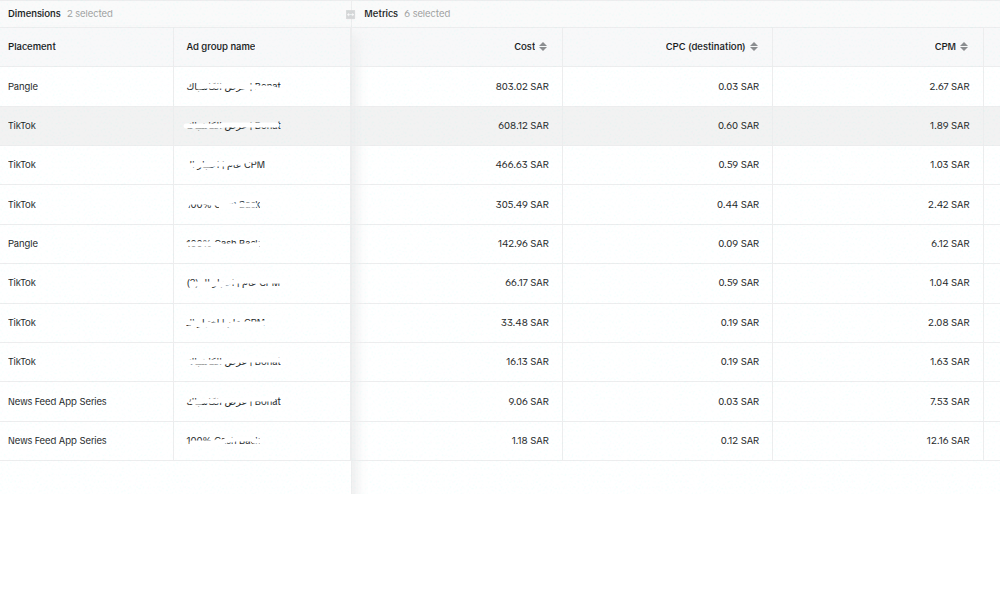The width and height of the screenshot is (1000, 600).
Task: Click the 305.49 SAR cost value
Action: (x=522, y=205)
